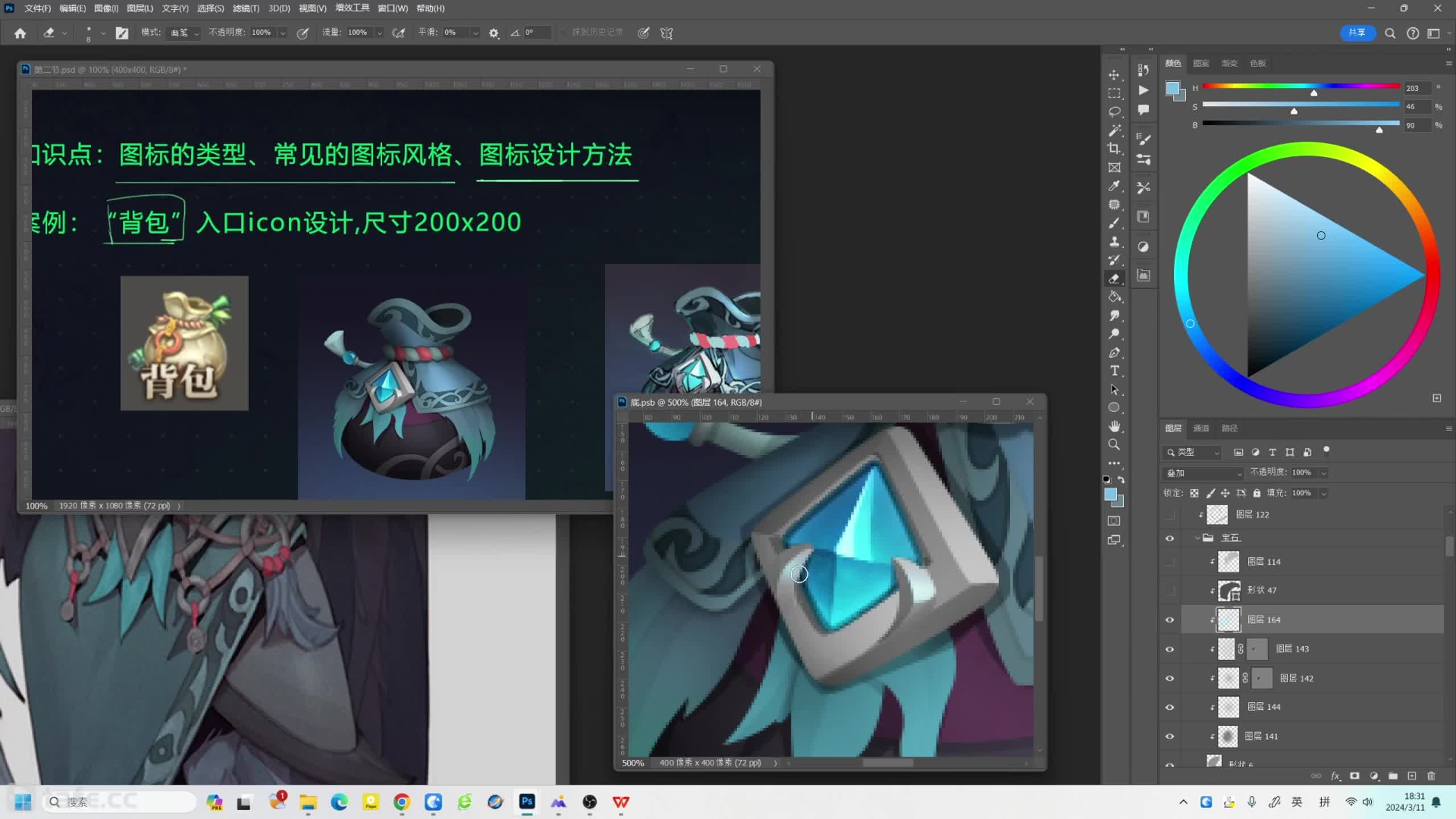
Task: Hide layer 图层 144
Action: (x=1170, y=707)
